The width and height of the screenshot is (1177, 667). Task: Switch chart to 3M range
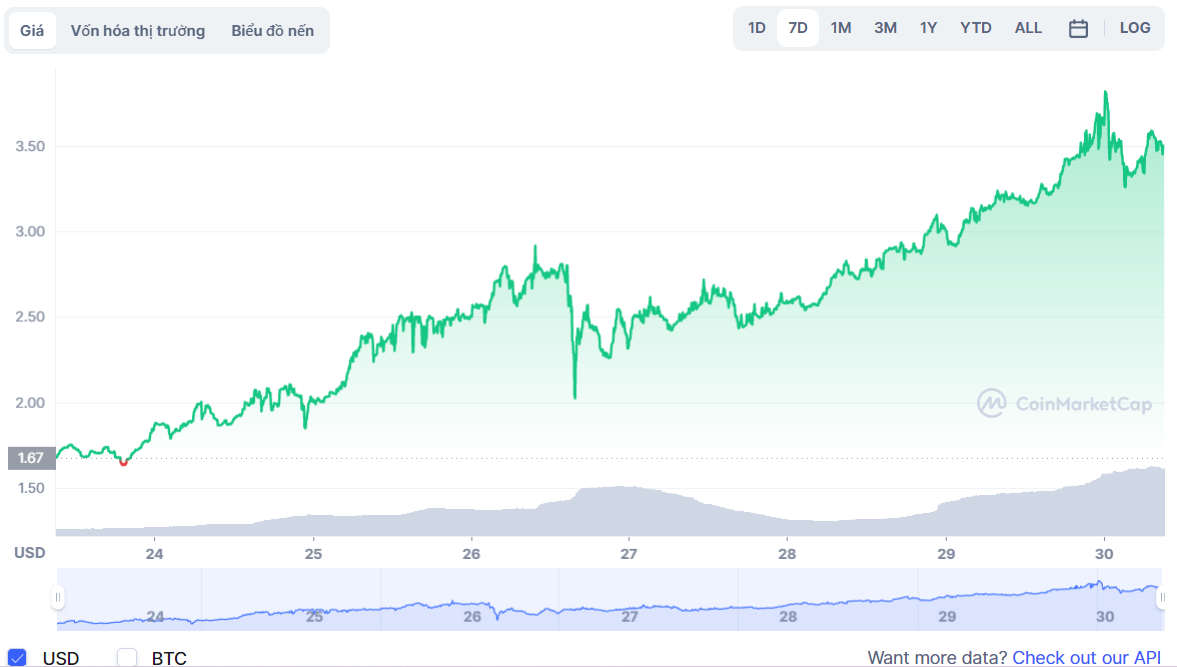click(x=885, y=29)
